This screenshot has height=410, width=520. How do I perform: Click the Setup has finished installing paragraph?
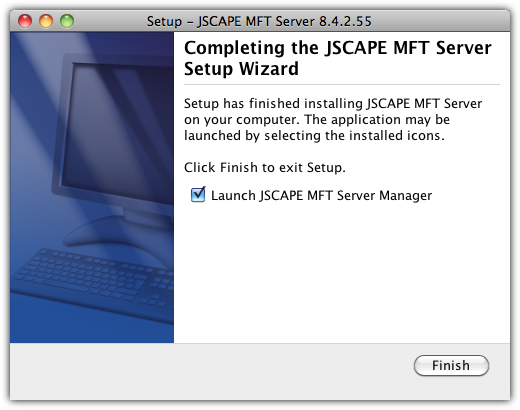333,119
